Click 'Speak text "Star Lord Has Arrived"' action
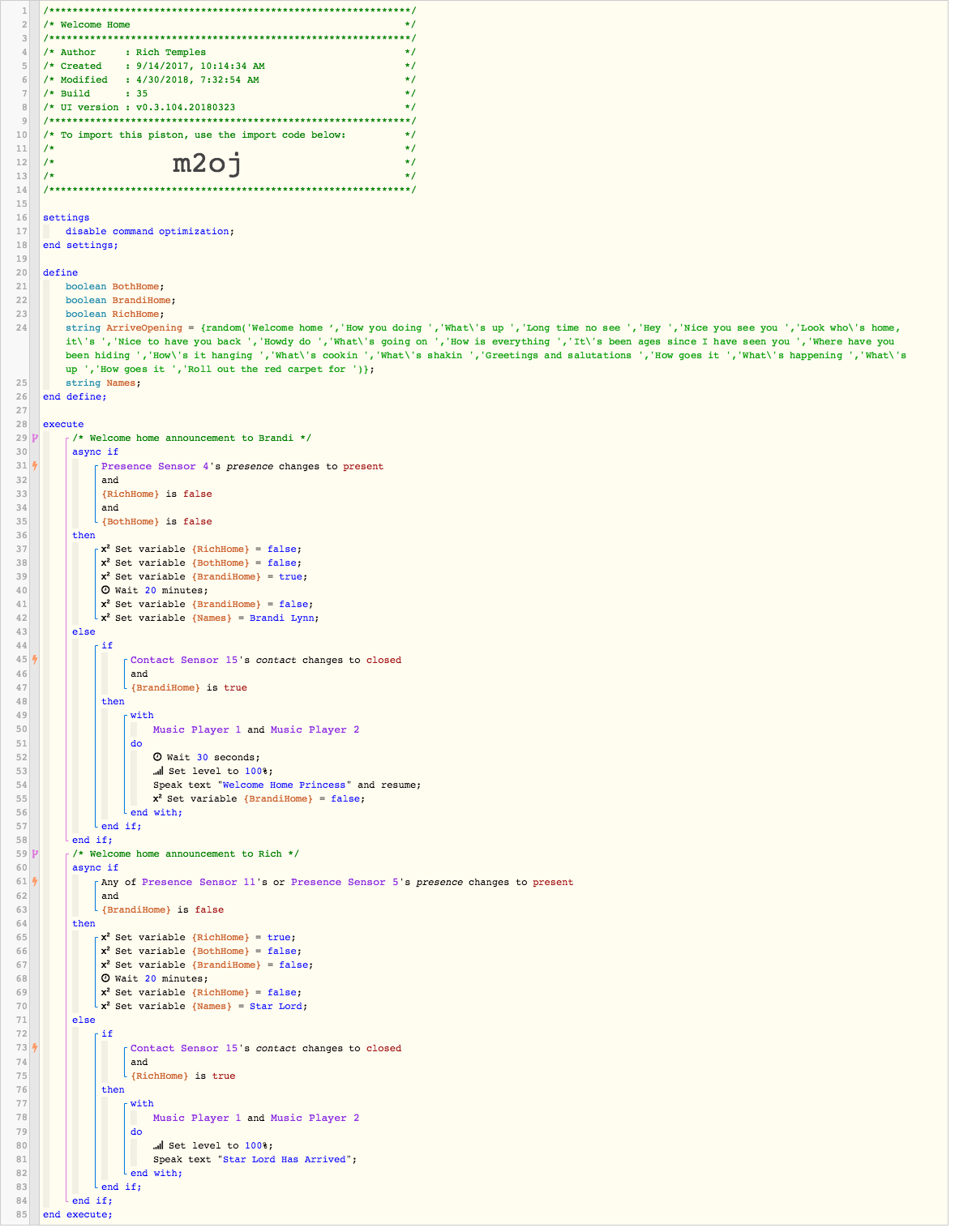The height and width of the screenshot is (1232, 955). [255, 1159]
